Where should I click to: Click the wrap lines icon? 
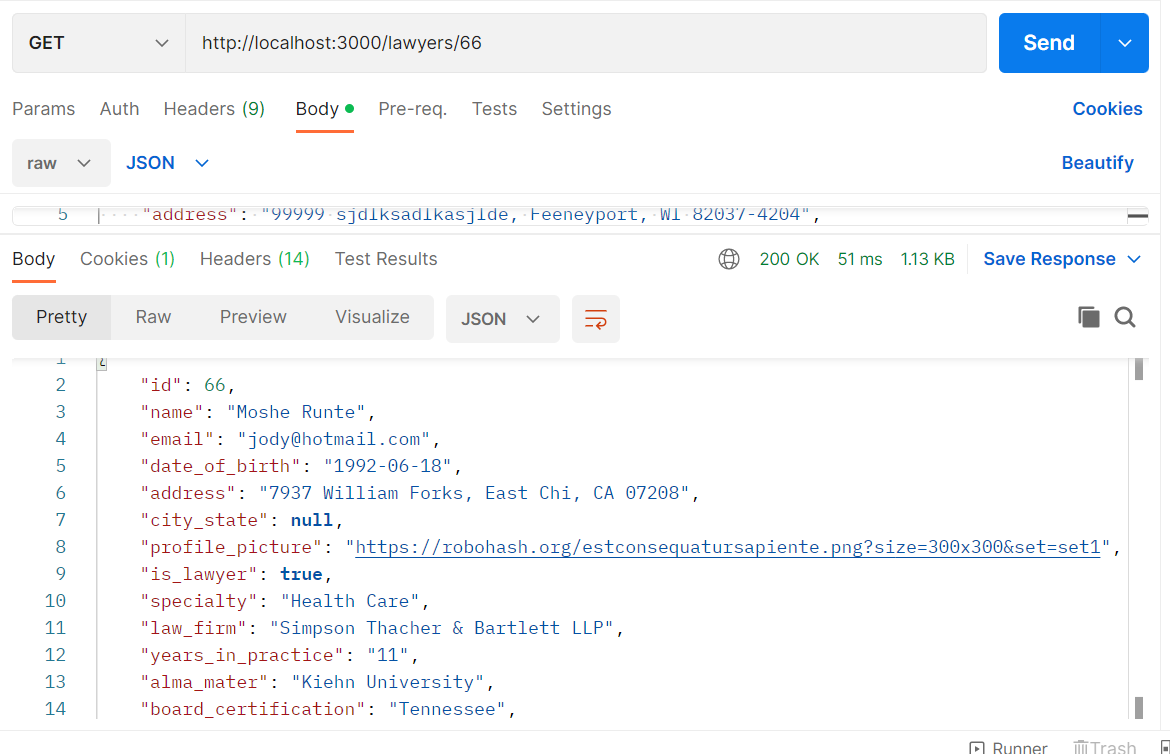595,319
